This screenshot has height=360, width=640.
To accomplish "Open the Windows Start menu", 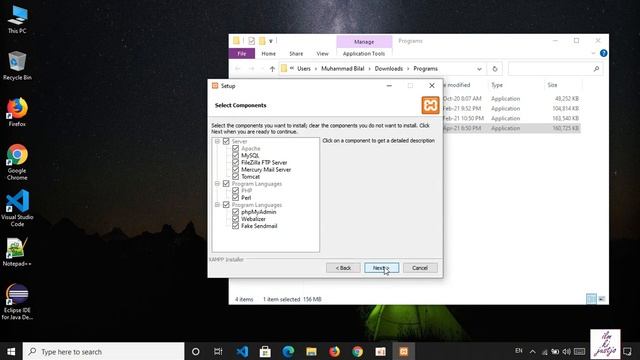I will pyautogui.click(x=11, y=351).
